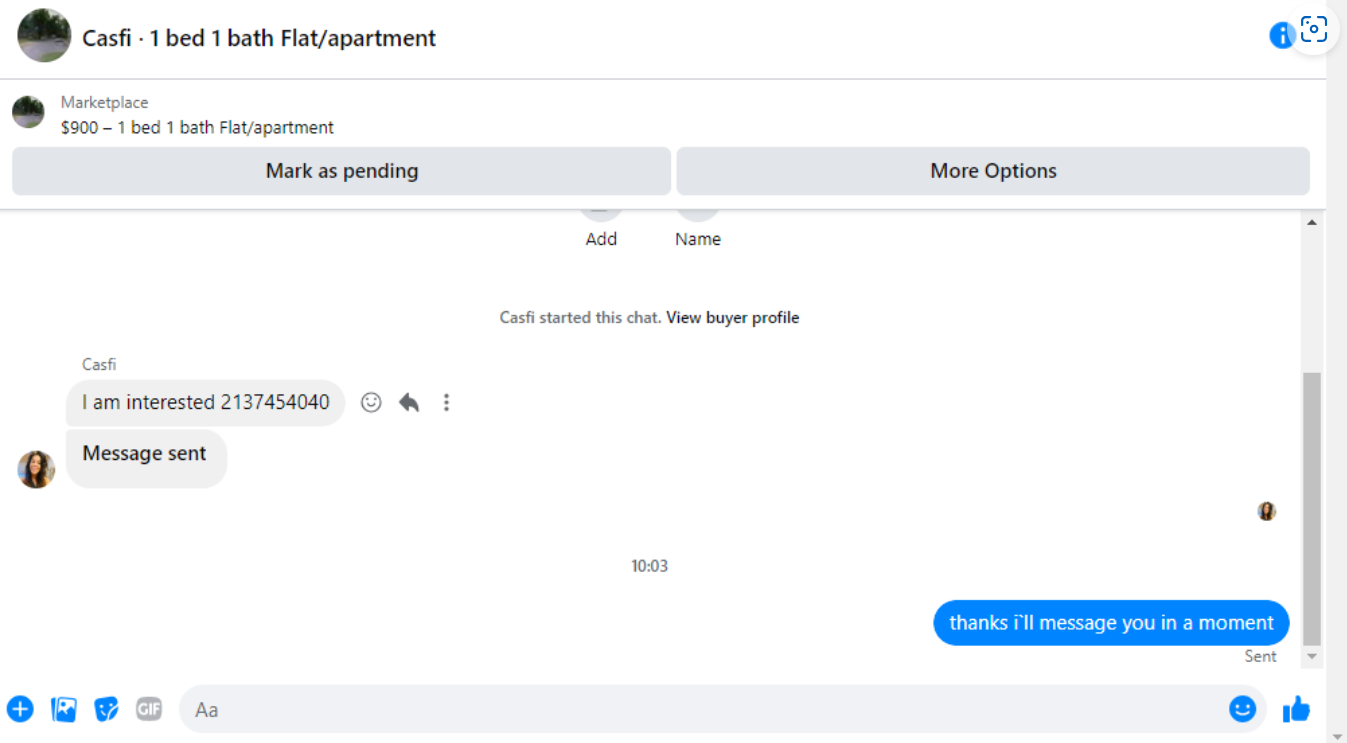
Task: Click the chat scrollbar down arrow
Action: 1312,657
